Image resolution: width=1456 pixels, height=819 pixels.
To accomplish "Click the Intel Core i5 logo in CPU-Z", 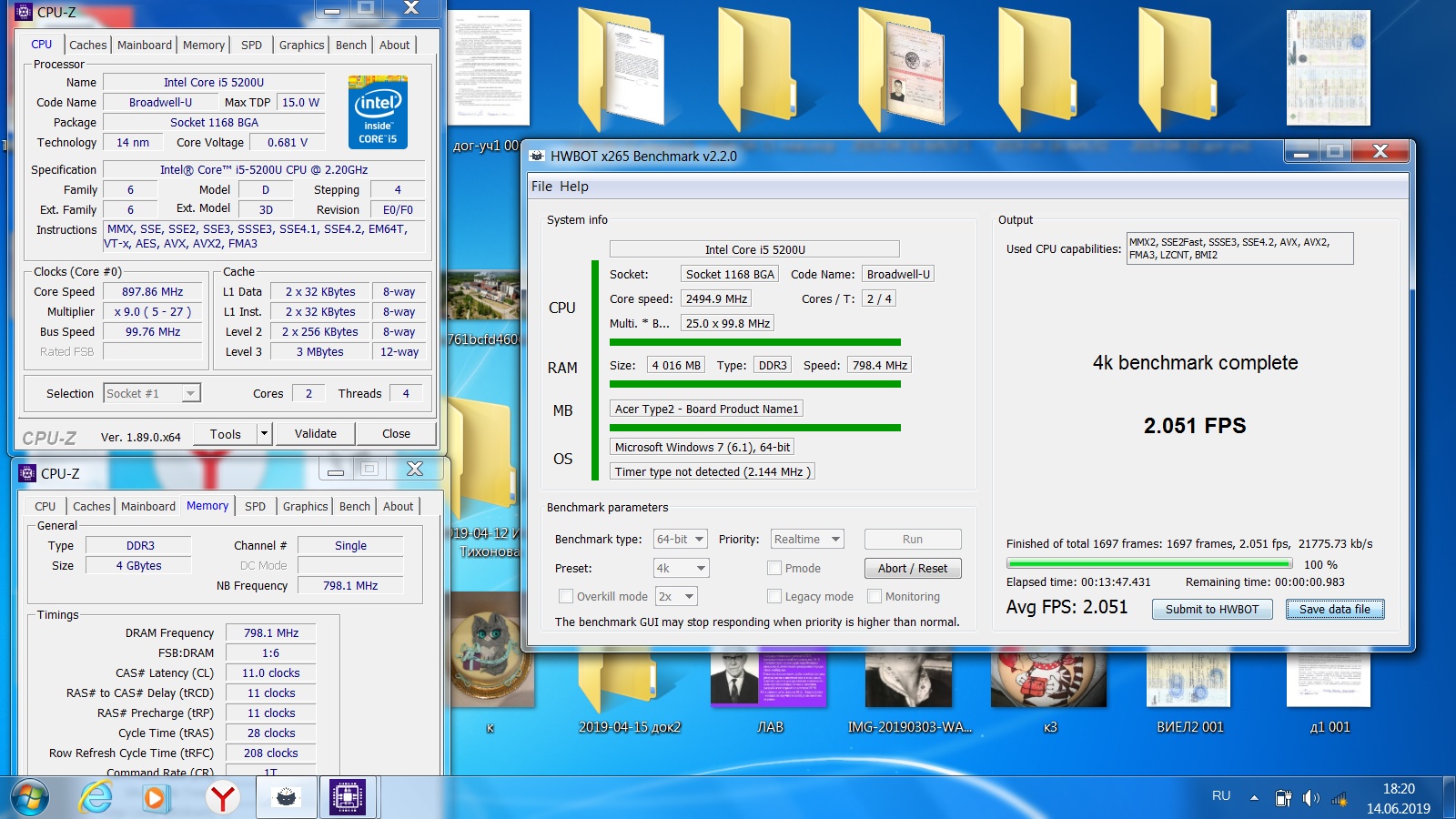I will [378, 112].
